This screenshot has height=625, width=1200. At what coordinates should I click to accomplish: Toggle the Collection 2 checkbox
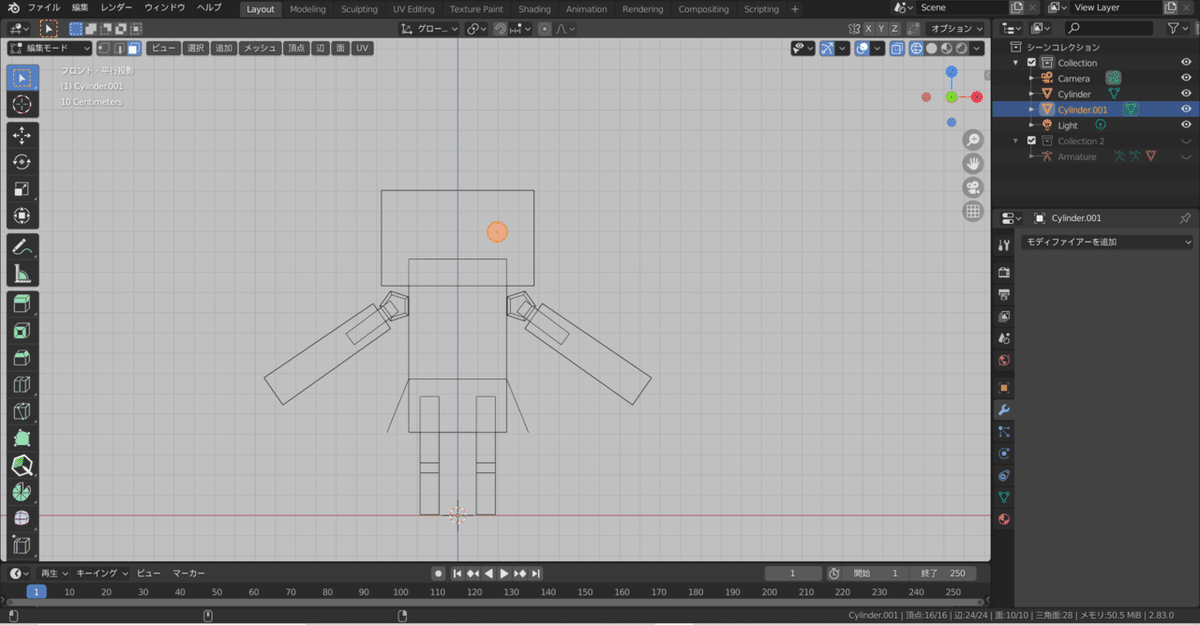tap(1032, 141)
